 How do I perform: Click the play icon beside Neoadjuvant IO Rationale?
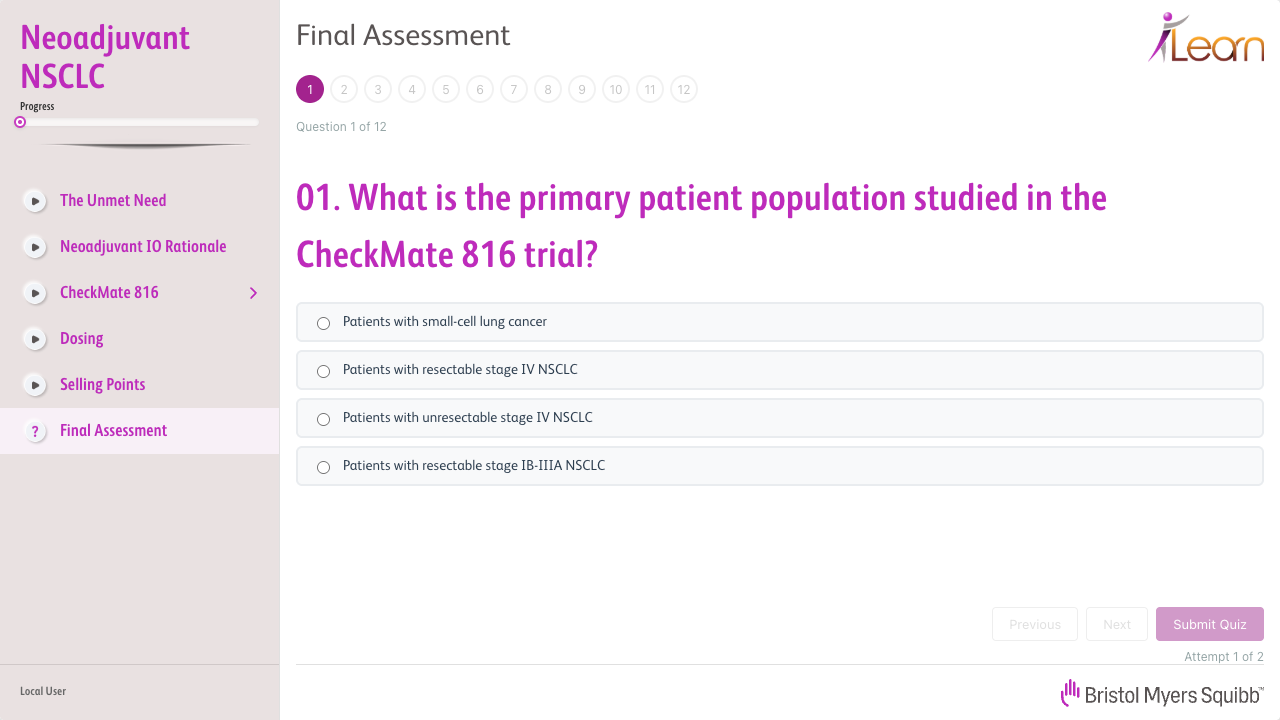[x=35, y=246]
